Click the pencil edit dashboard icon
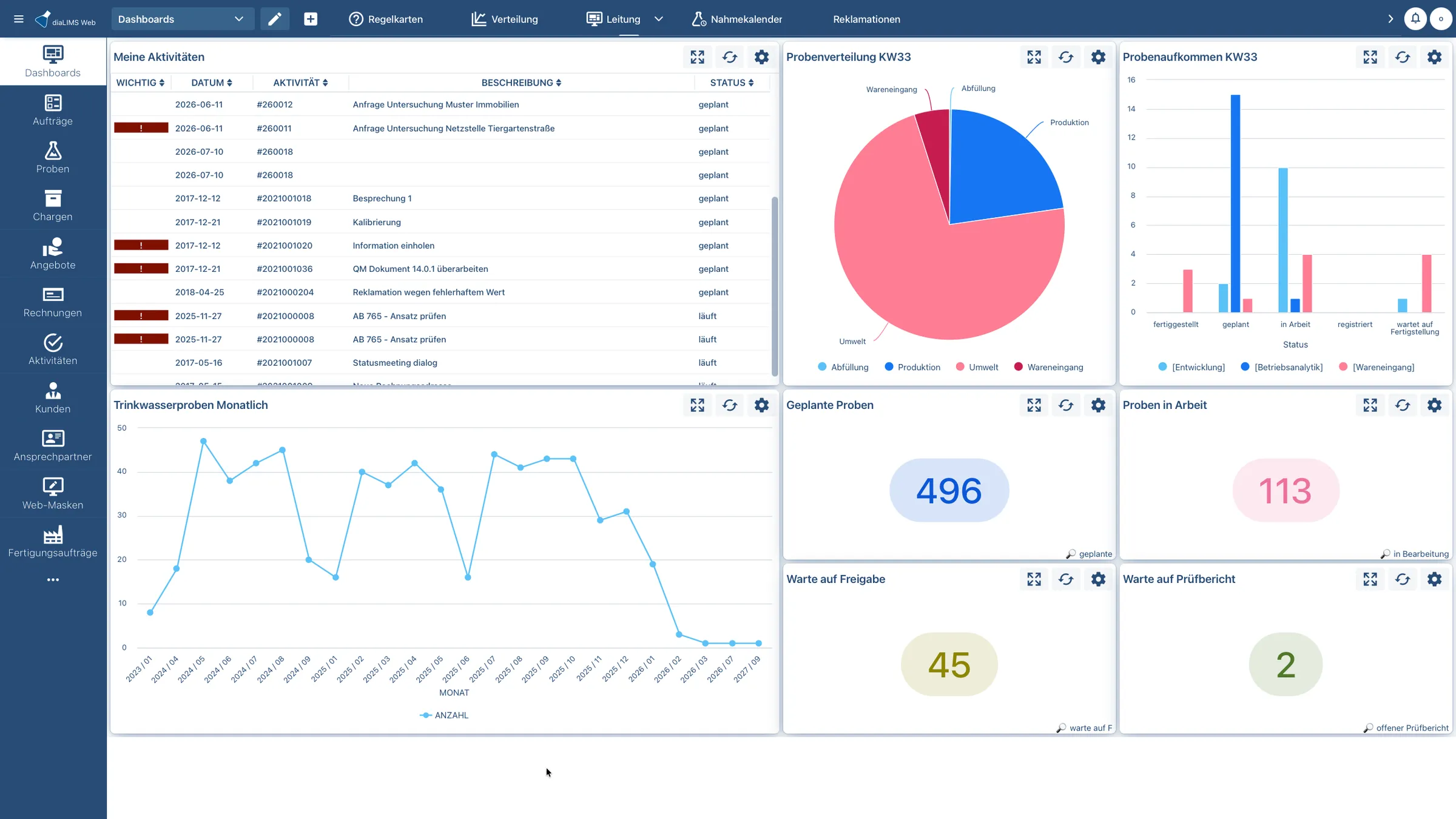1456x819 pixels. pos(275,19)
